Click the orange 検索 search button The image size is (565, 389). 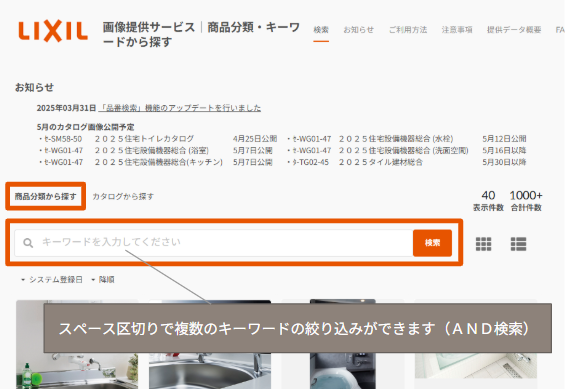pyautogui.click(x=432, y=243)
